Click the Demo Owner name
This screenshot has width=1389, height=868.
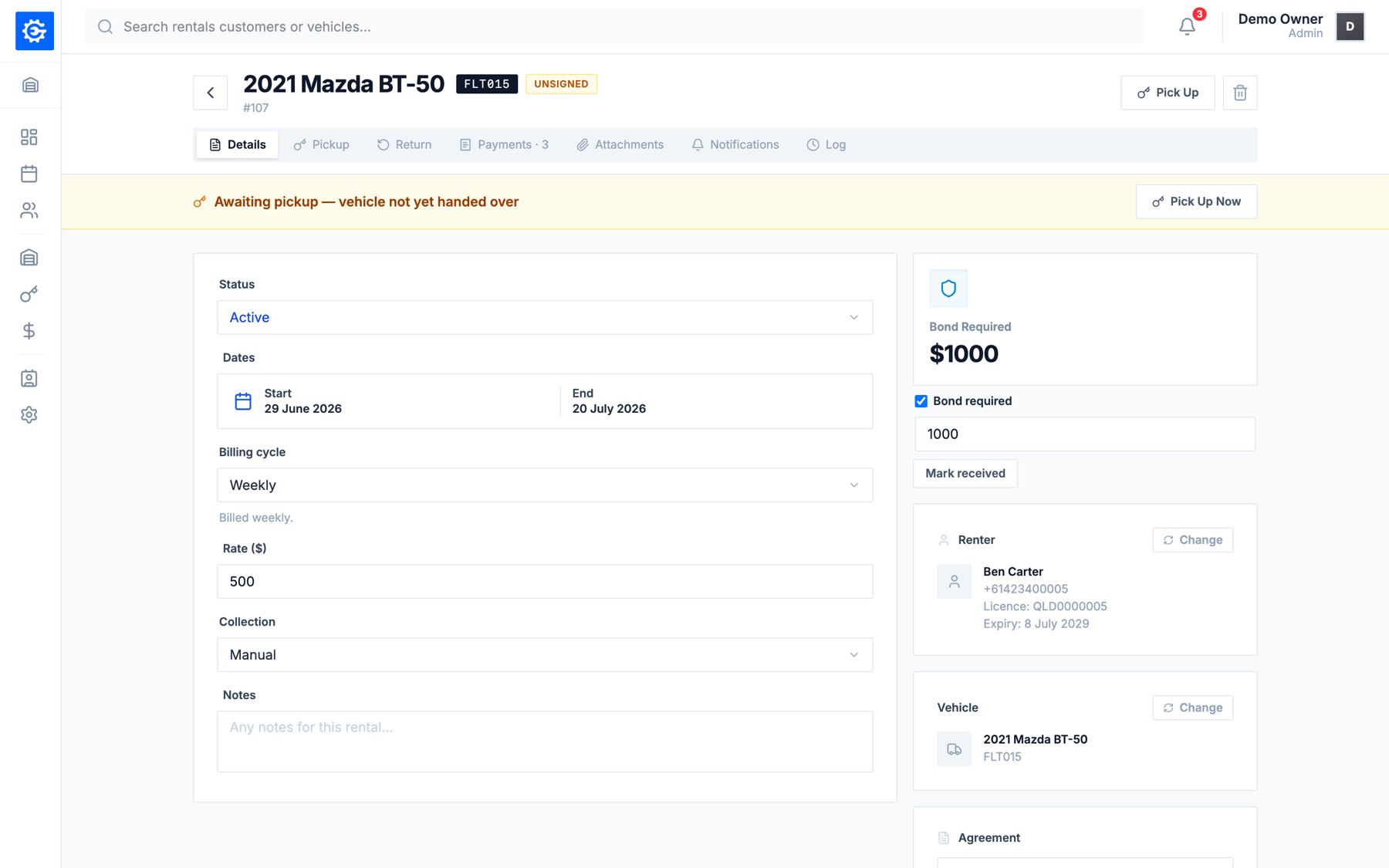(1280, 19)
